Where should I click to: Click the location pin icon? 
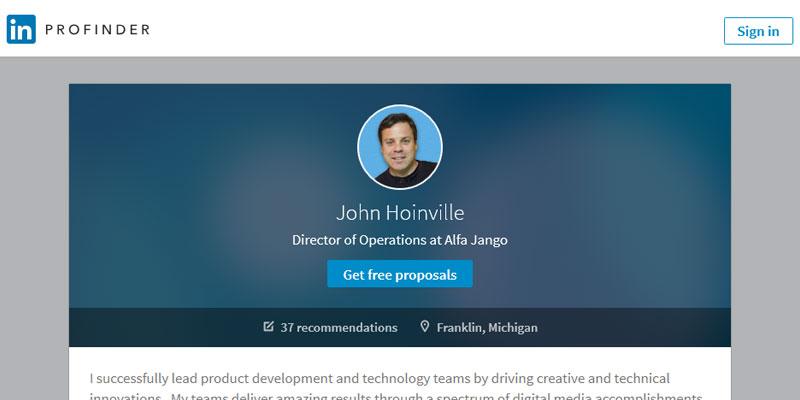point(425,327)
